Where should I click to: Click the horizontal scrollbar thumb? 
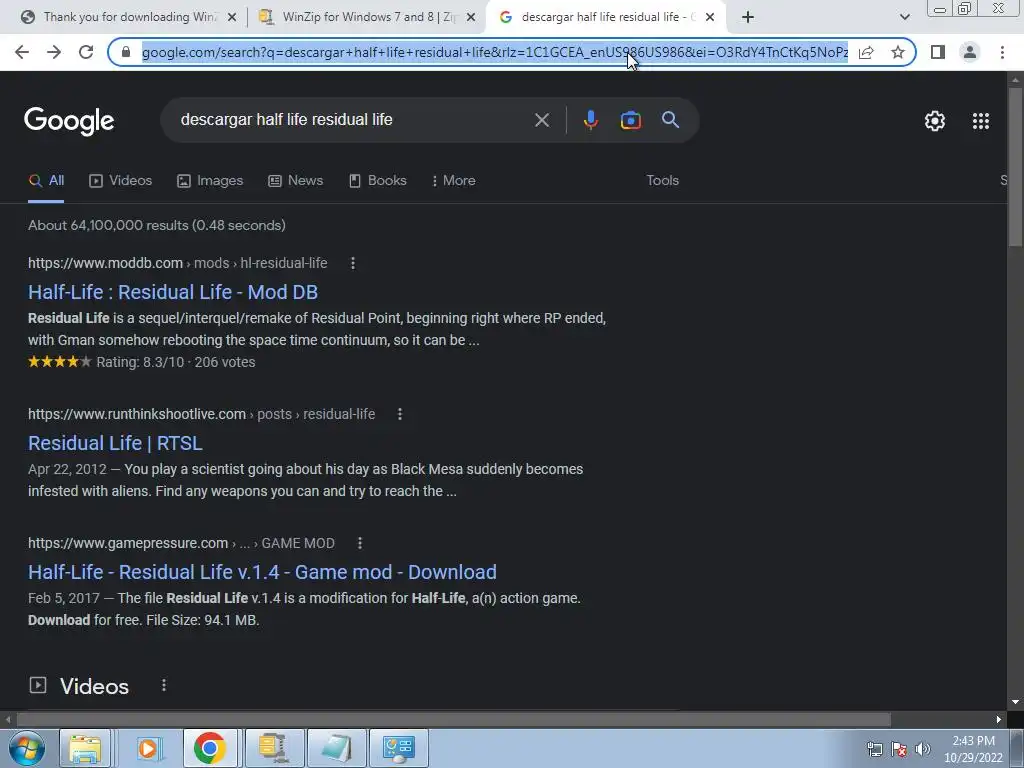453,720
